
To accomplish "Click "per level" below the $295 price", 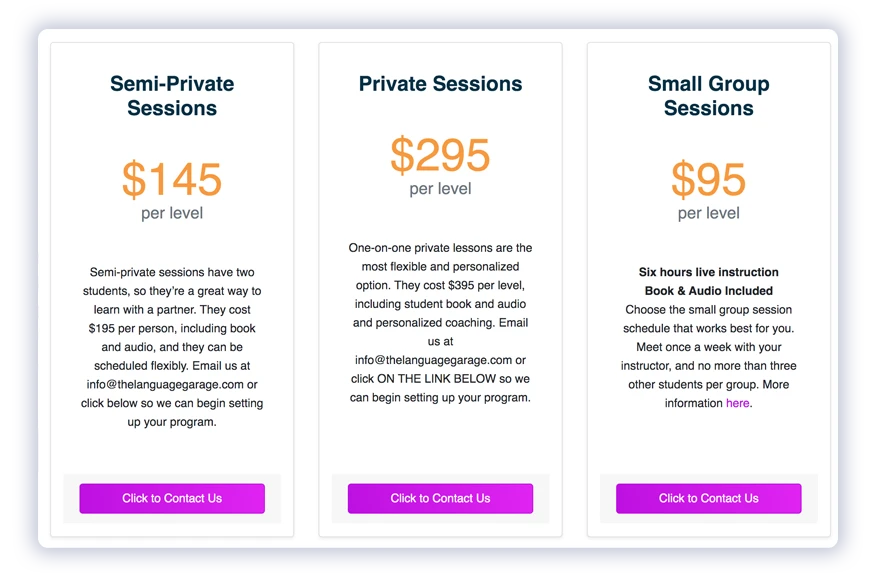I will pyautogui.click(x=440, y=189).
